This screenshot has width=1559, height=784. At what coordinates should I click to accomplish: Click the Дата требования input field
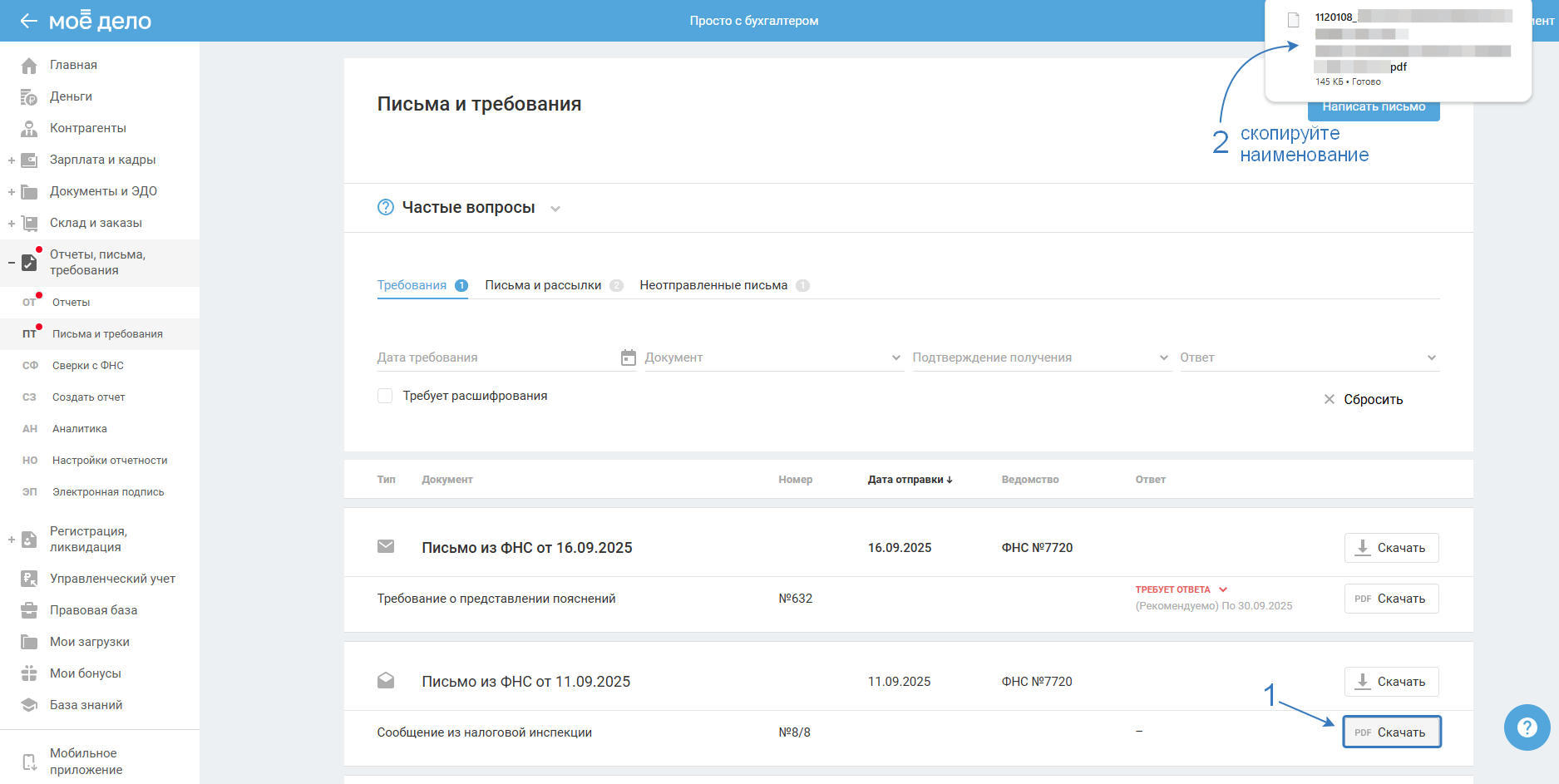pos(495,357)
